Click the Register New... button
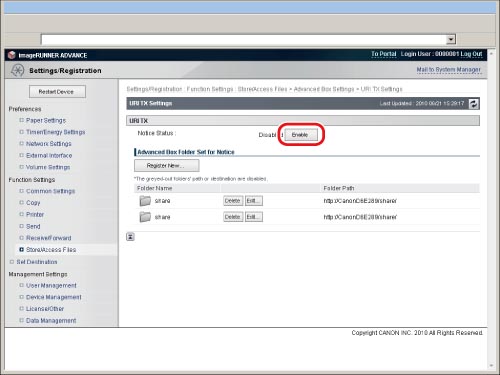 pyautogui.click(x=167, y=166)
